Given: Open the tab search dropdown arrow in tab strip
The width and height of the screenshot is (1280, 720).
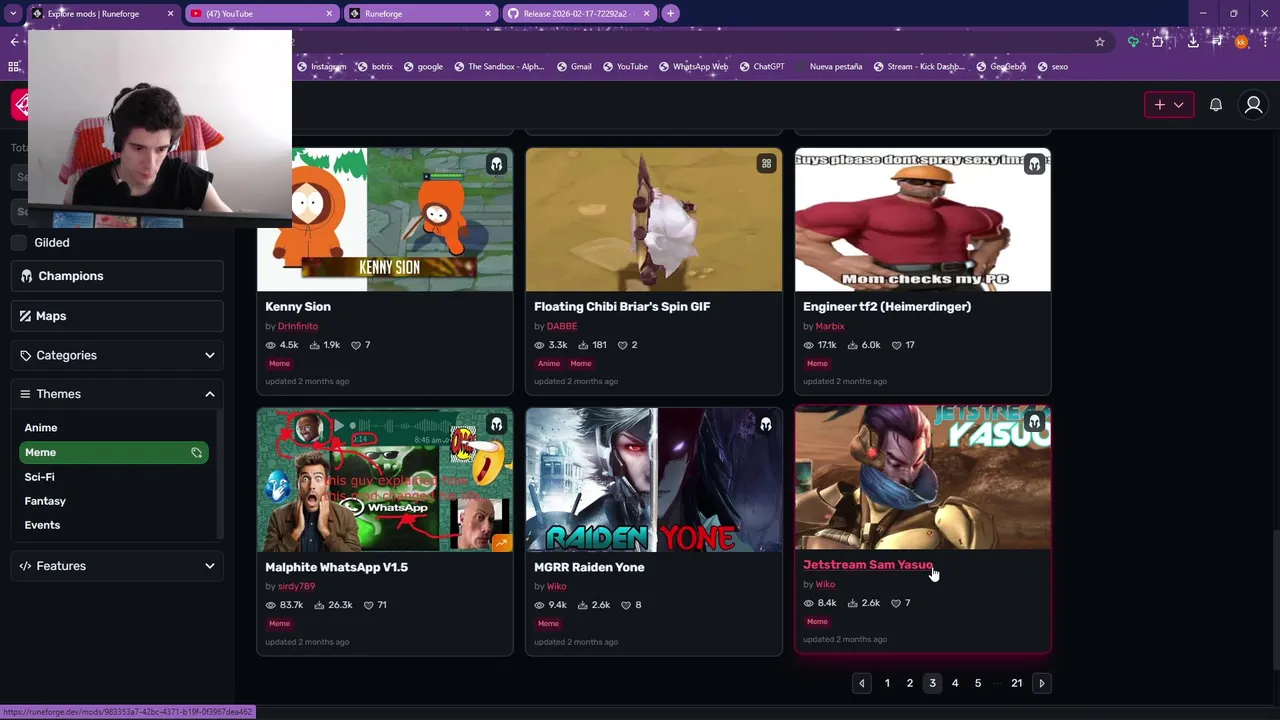Looking at the screenshot, I should [13, 13].
